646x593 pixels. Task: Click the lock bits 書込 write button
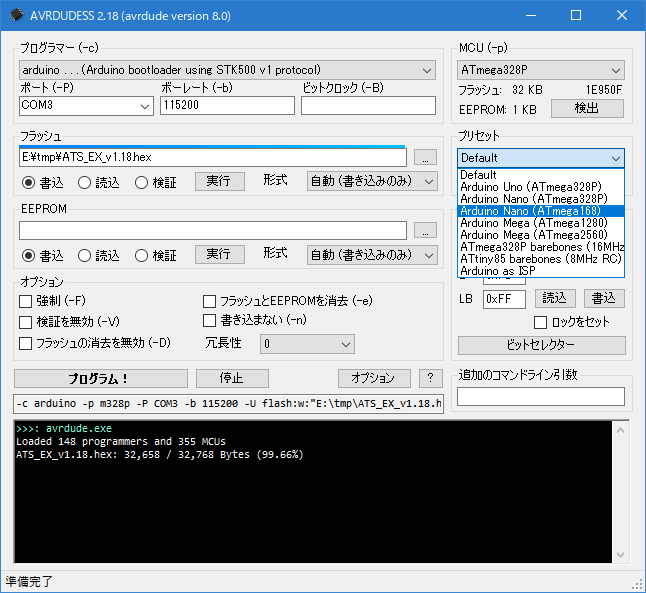pyautogui.click(x=604, y=298)
